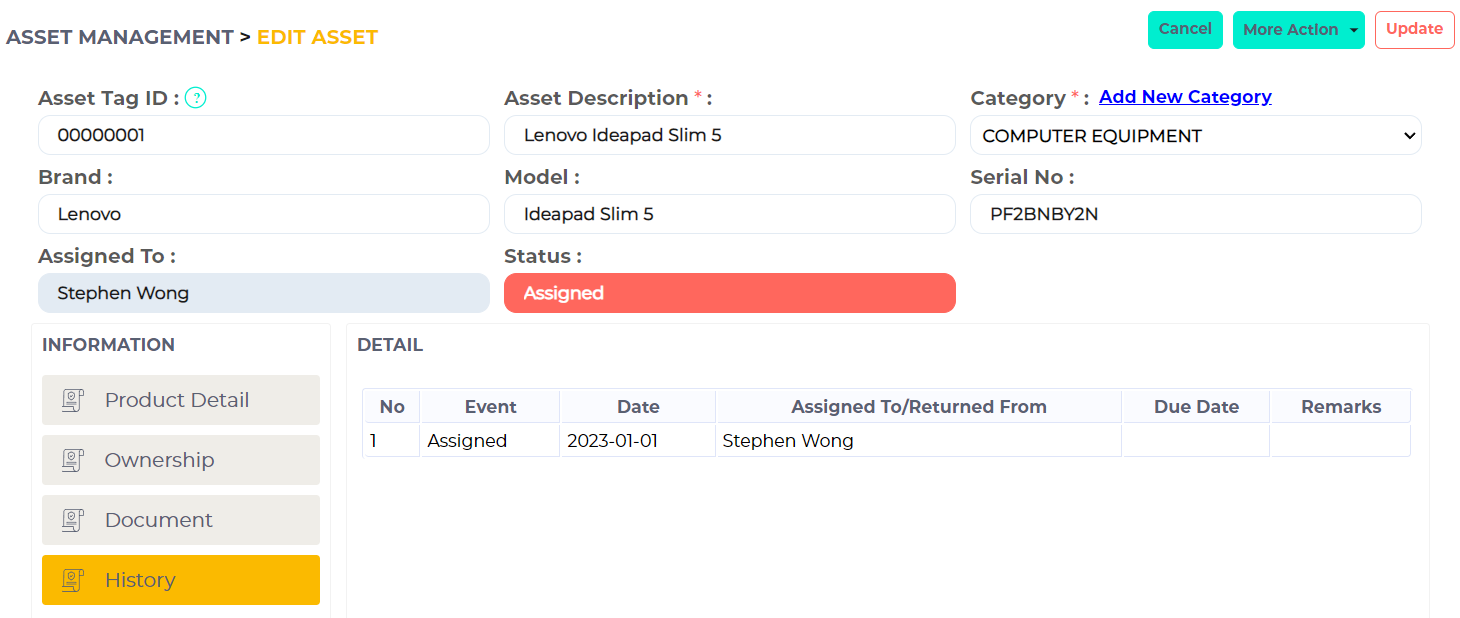The width and height of the screenshot is (1460, 618).
Task: Click the Serial No field
Action: [1195, 214]
